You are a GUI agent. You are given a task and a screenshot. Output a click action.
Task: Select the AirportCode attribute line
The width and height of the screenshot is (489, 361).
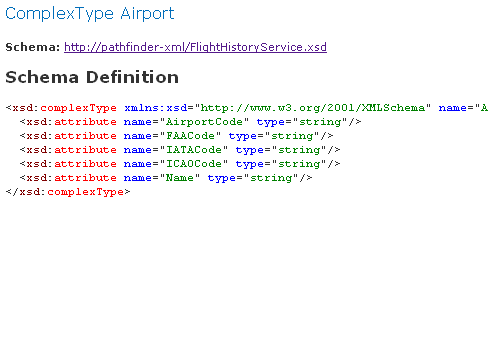pyautogui.click(x=190, y=122)
